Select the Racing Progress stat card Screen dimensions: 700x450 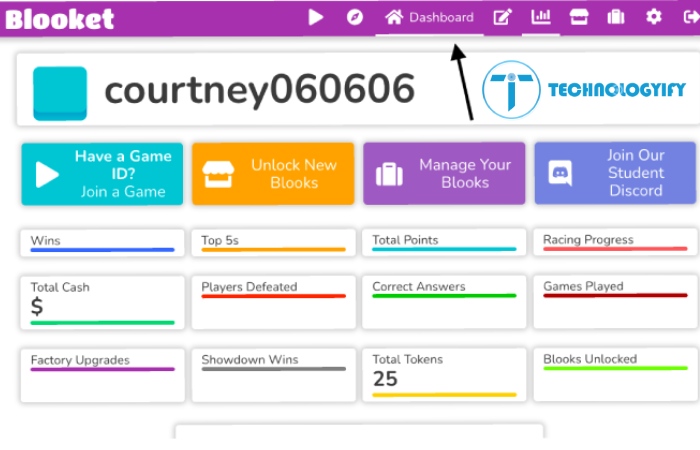pos(615,242)
